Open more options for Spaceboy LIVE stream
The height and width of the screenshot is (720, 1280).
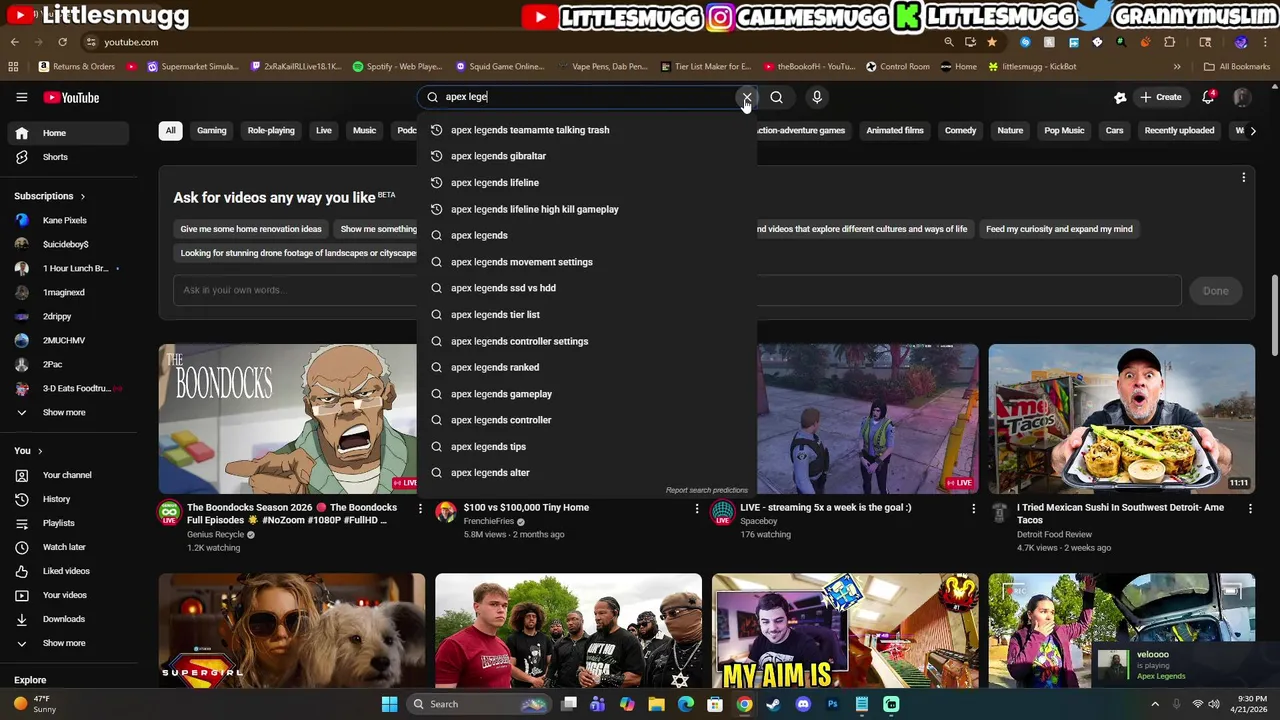(973, 509)
